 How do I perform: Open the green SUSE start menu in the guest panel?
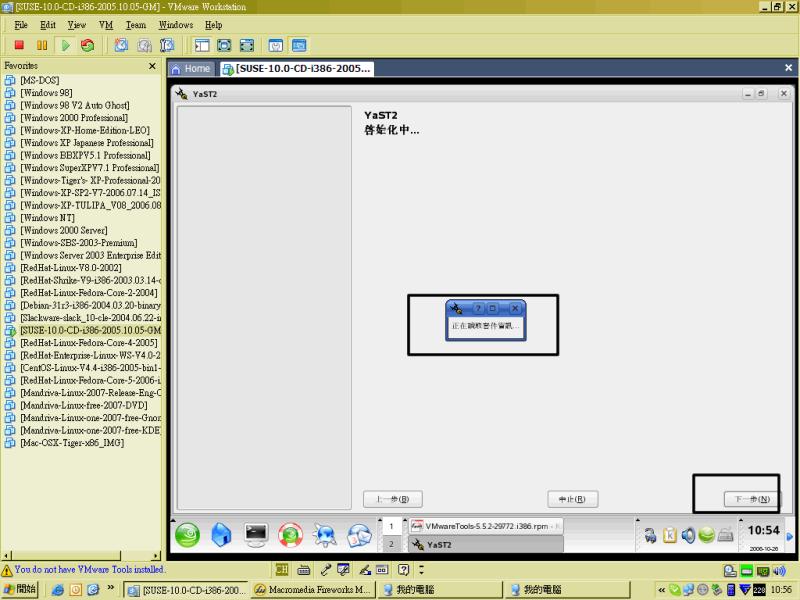coord(188,536)
